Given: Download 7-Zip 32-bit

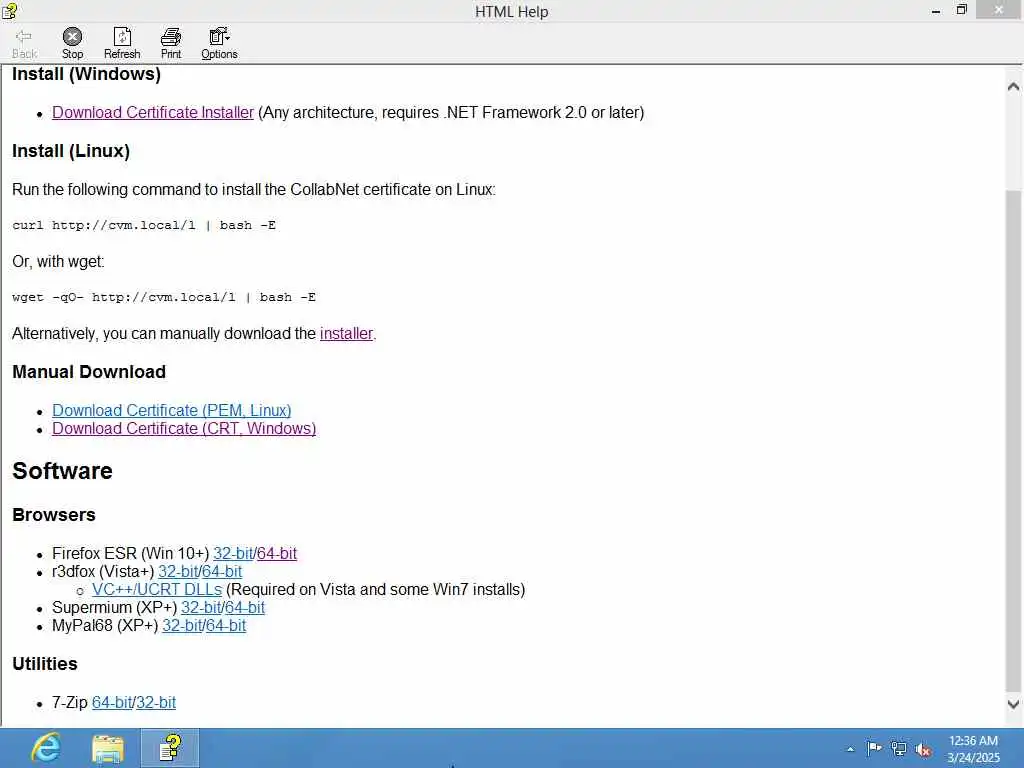Looking at the screenshot, I should pos(156,703).
